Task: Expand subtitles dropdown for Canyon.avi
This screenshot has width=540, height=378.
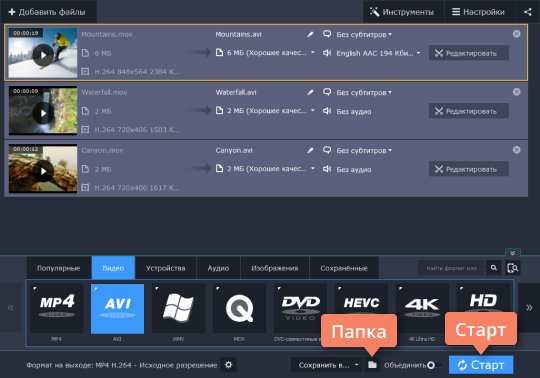Action: point(364,150)
